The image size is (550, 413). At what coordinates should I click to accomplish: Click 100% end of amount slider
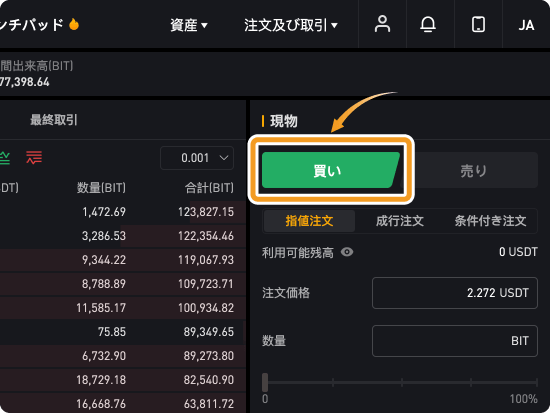[537, 382]
